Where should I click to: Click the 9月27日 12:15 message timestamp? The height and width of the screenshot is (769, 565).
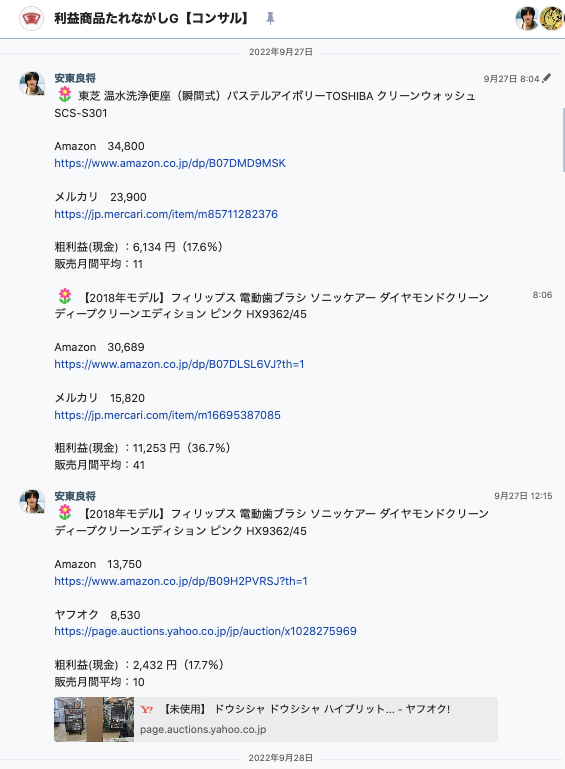[523, 496]
